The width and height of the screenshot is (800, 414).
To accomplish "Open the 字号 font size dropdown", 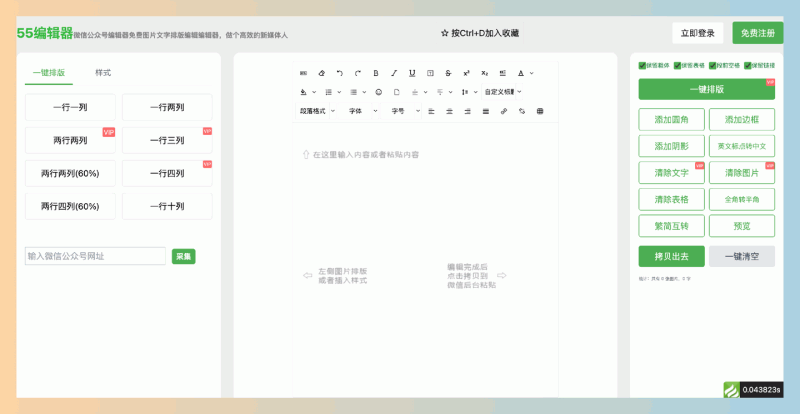I will [x=401, y=111].
